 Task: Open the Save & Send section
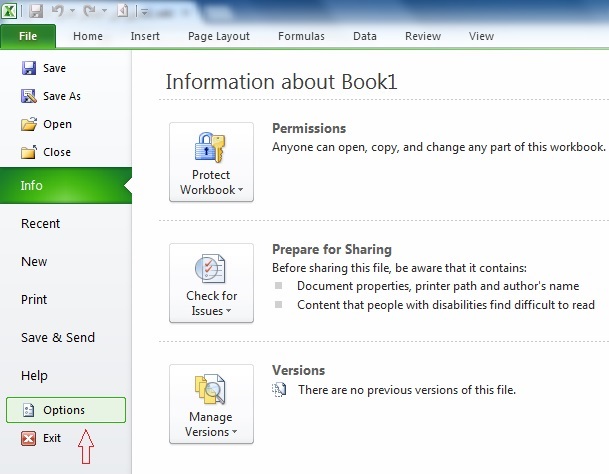tap(58, 338)
